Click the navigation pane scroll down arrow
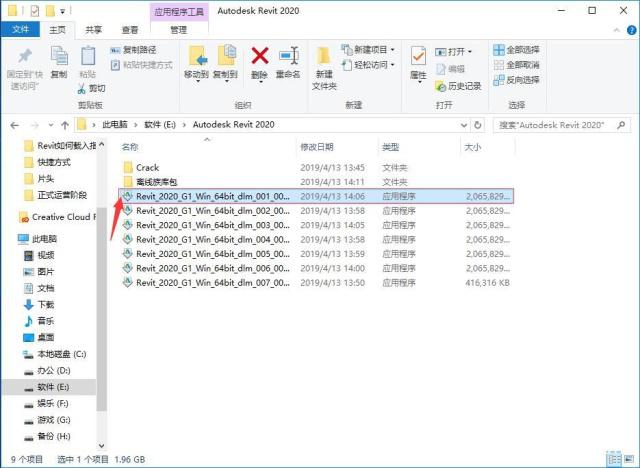 [102, 446]
